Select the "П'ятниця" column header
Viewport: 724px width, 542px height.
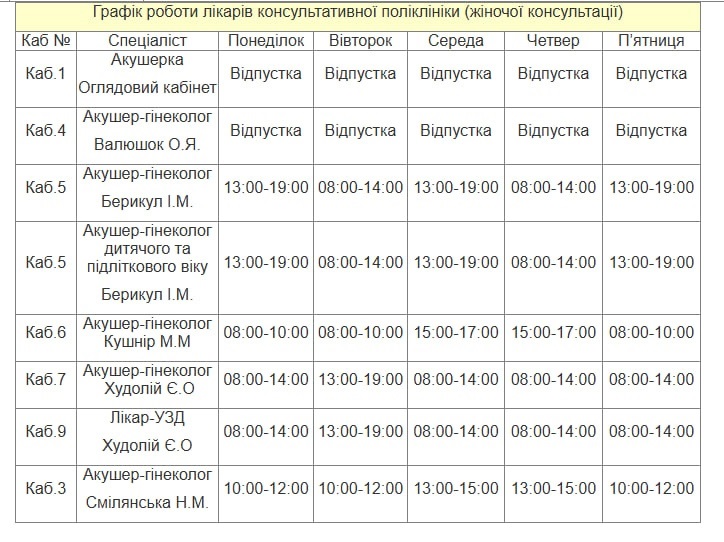pyautogui.click(x=650, y=41)
